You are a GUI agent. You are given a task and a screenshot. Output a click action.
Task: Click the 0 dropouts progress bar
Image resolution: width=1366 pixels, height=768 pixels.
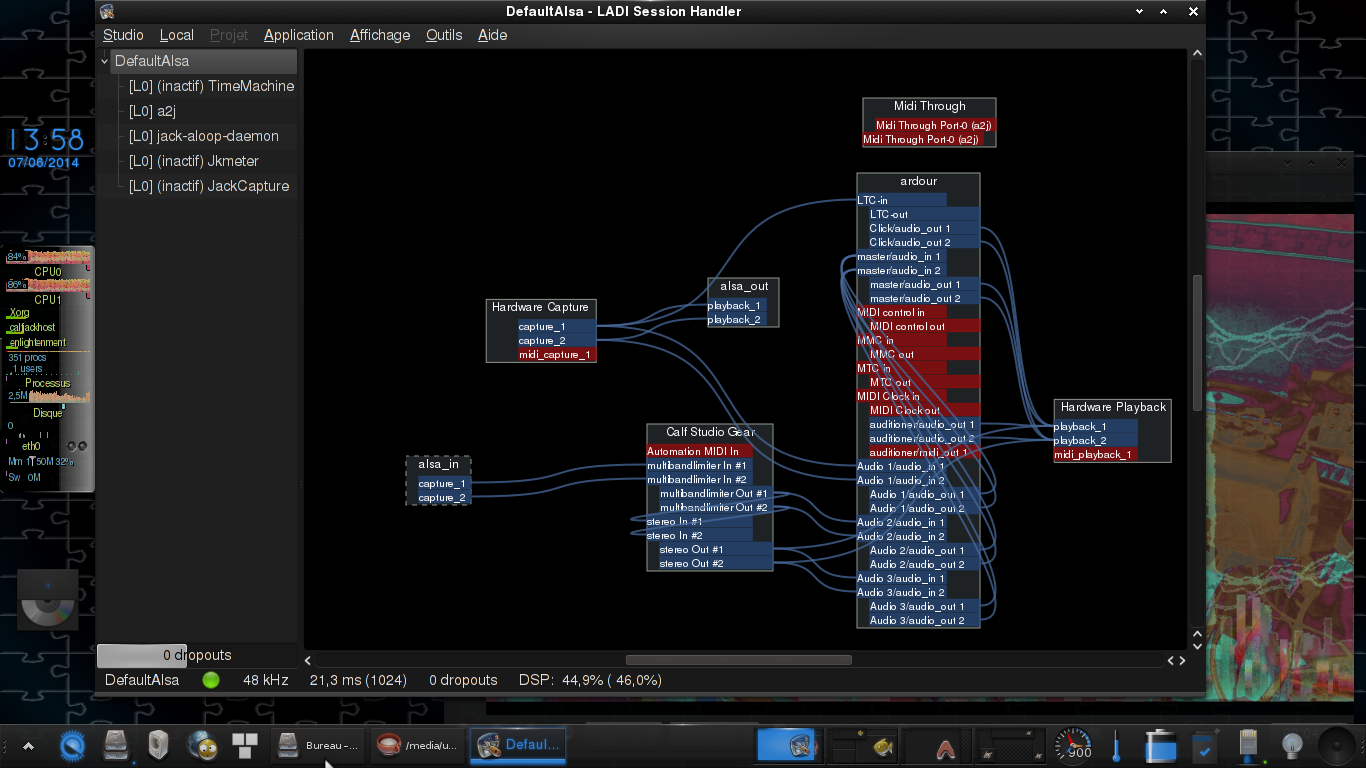[197, 655]
